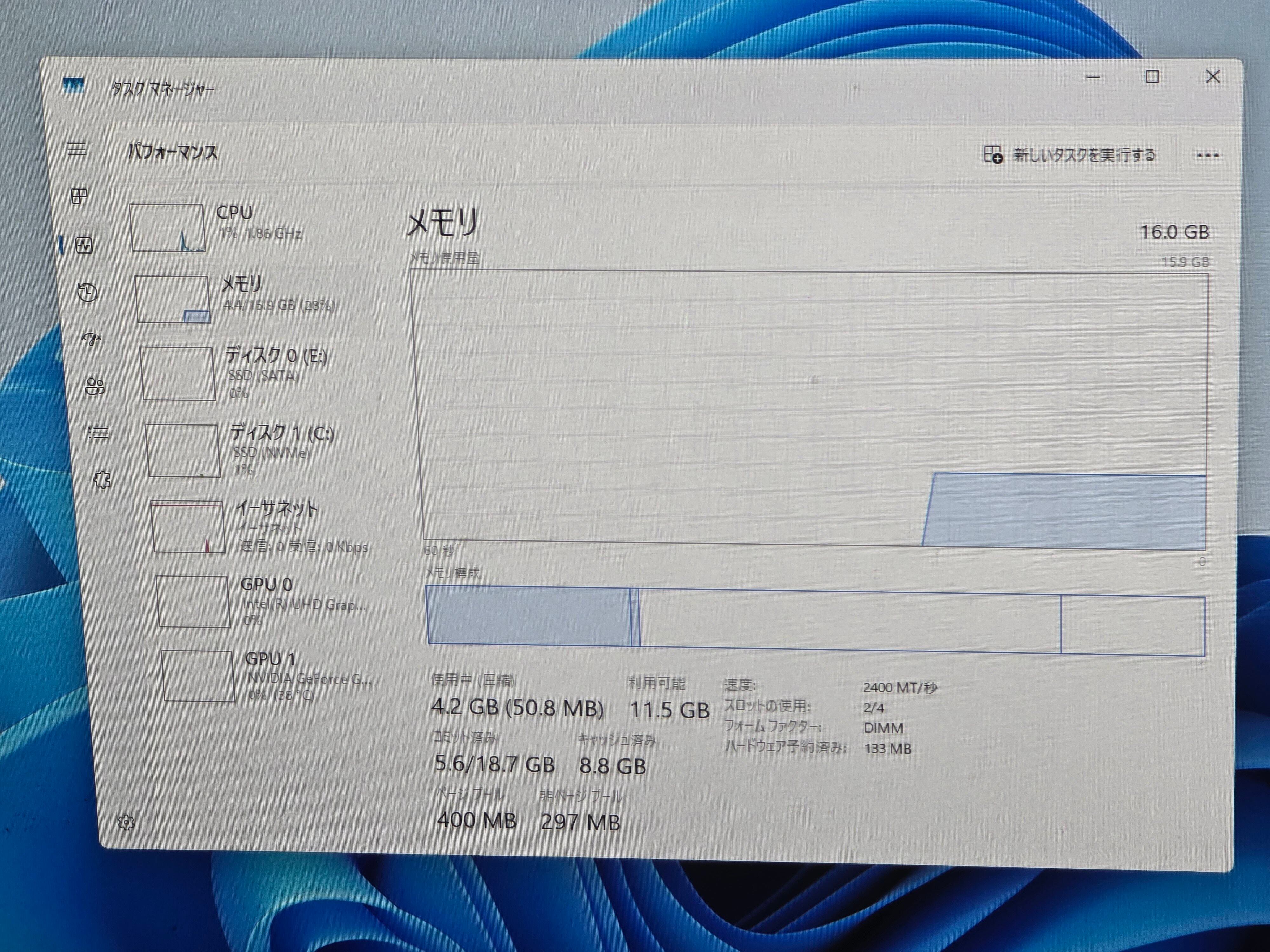The width and height of the screenshot is (1270, 952).
Task: Select the Performance page icon
Action: click(84, 246)
